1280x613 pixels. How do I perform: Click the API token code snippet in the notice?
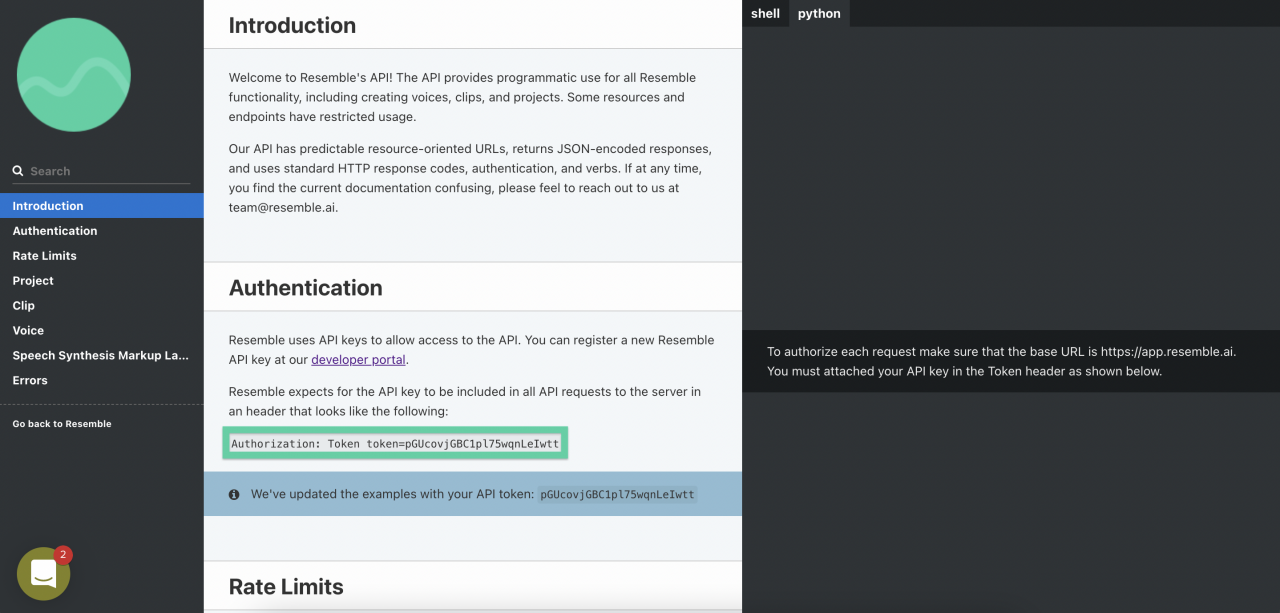[x=616, y=493]
